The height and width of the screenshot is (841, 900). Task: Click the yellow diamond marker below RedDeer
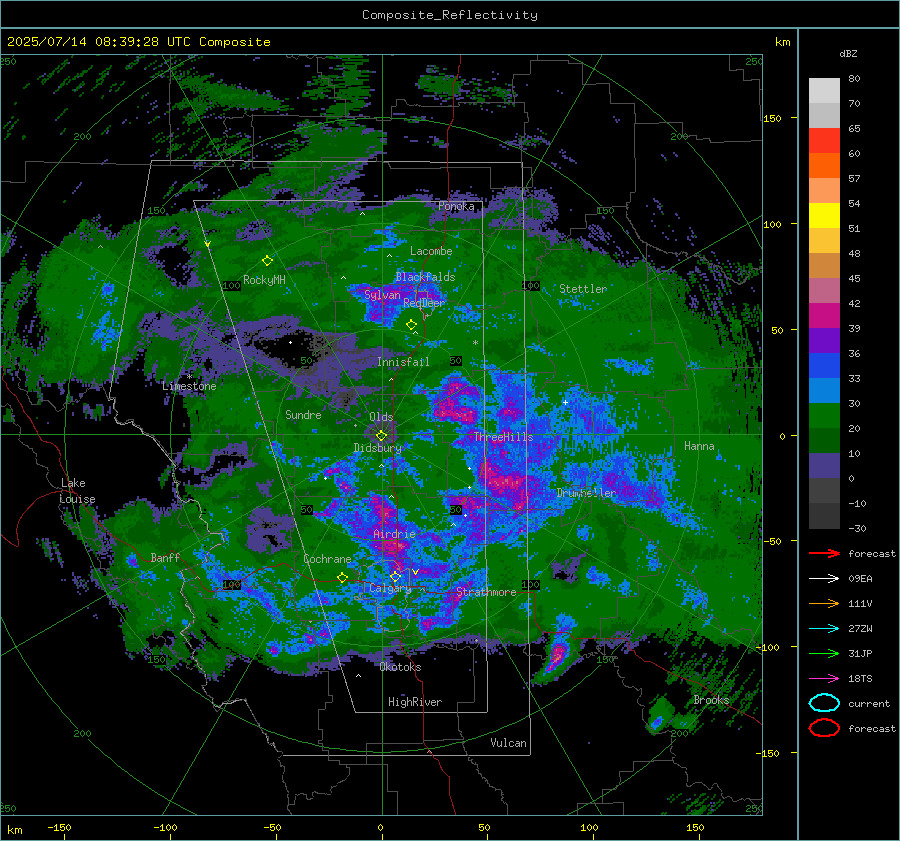pyautogui.click(x=412, y=324)
